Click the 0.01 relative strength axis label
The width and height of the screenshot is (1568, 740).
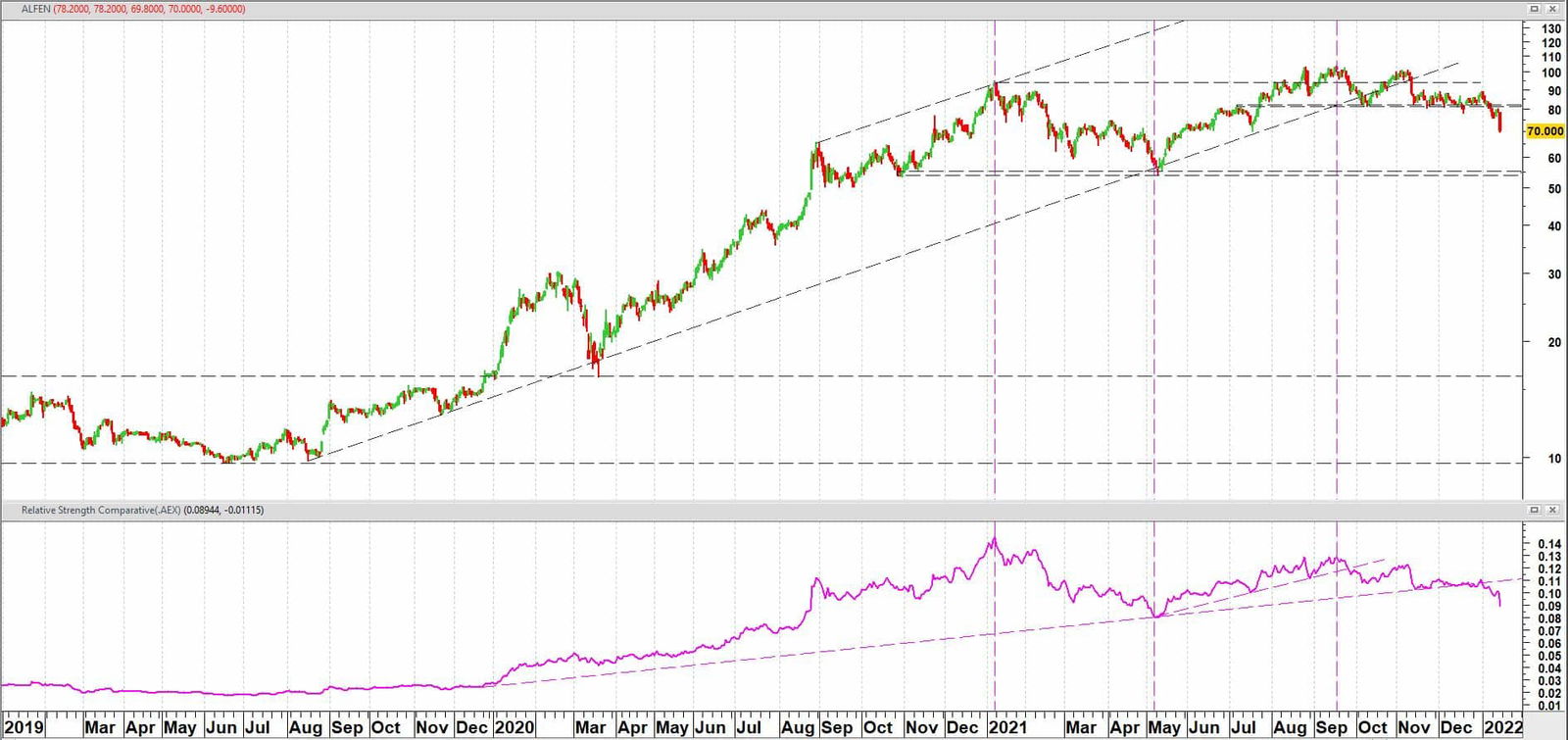1549,705
